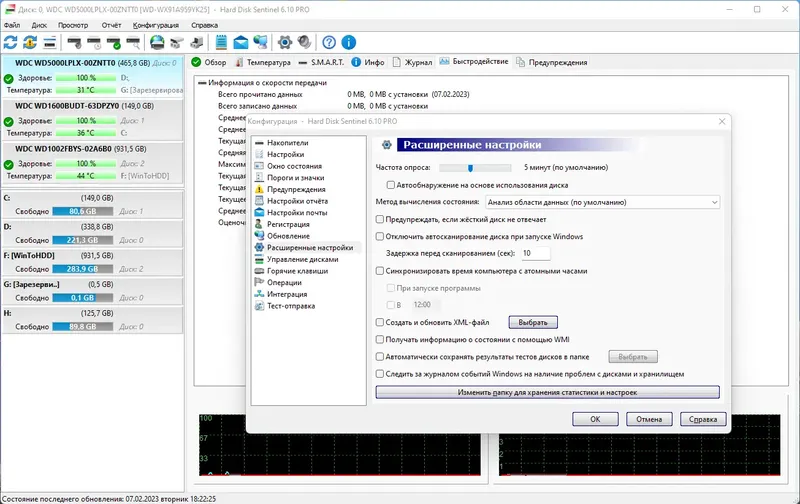Click Выбрать button next to XML-файл
The width and height of the screenshot is (800, 504).
533,322
